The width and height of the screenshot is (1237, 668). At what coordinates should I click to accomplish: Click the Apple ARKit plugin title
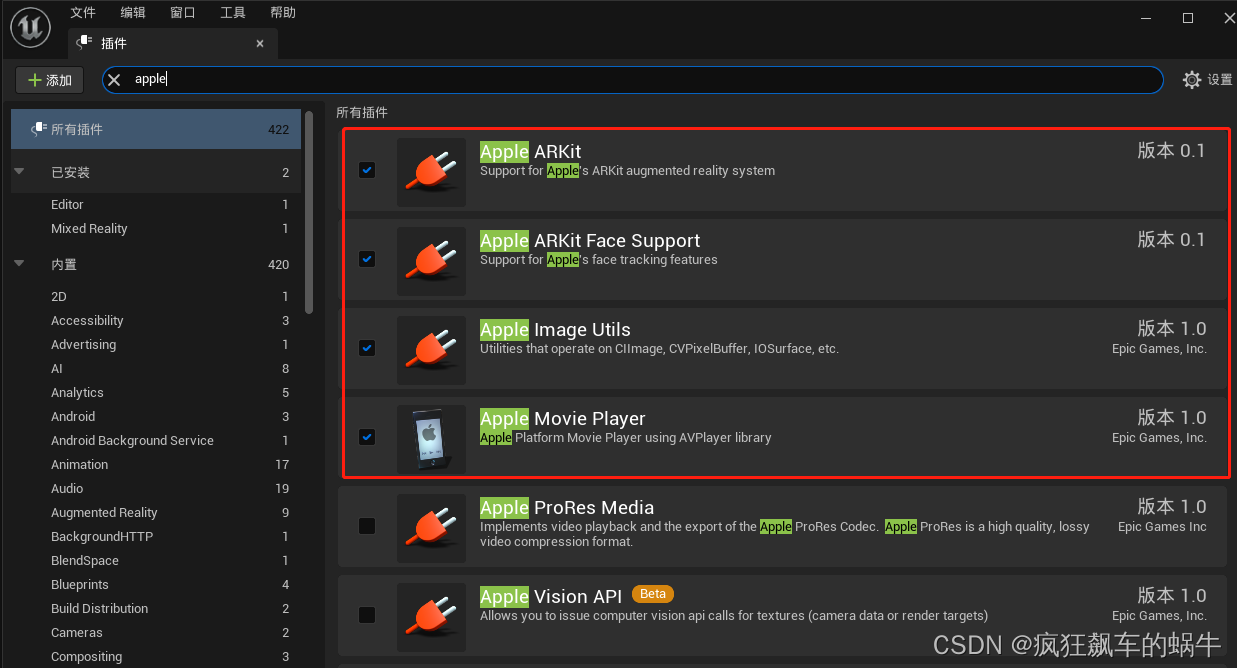pos(530,152)
